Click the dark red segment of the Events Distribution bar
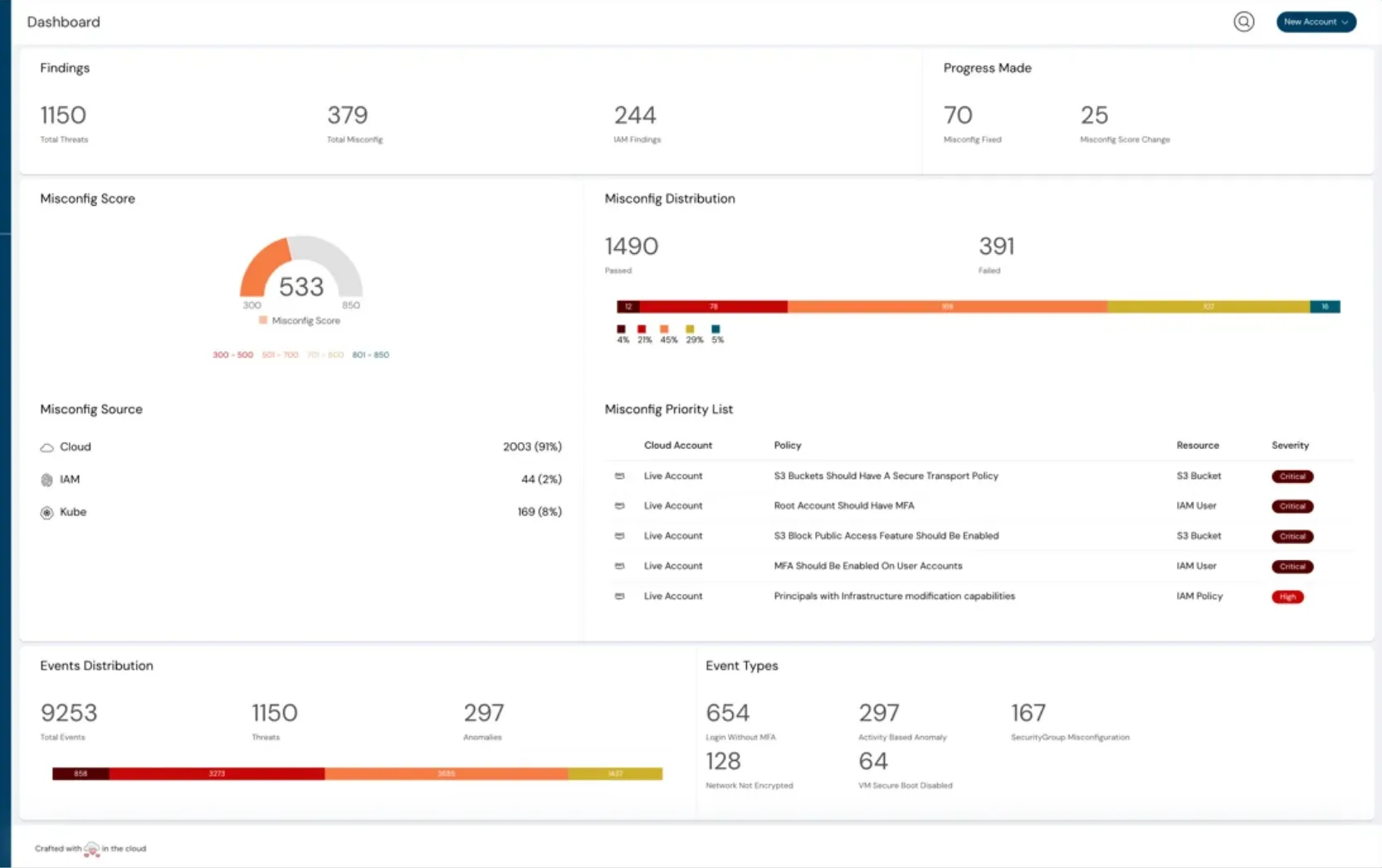 pos(80,773)
